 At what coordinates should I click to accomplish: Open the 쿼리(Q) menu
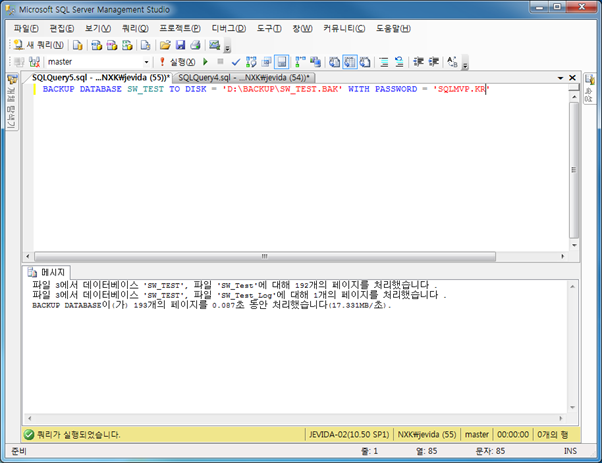[135, 28]
